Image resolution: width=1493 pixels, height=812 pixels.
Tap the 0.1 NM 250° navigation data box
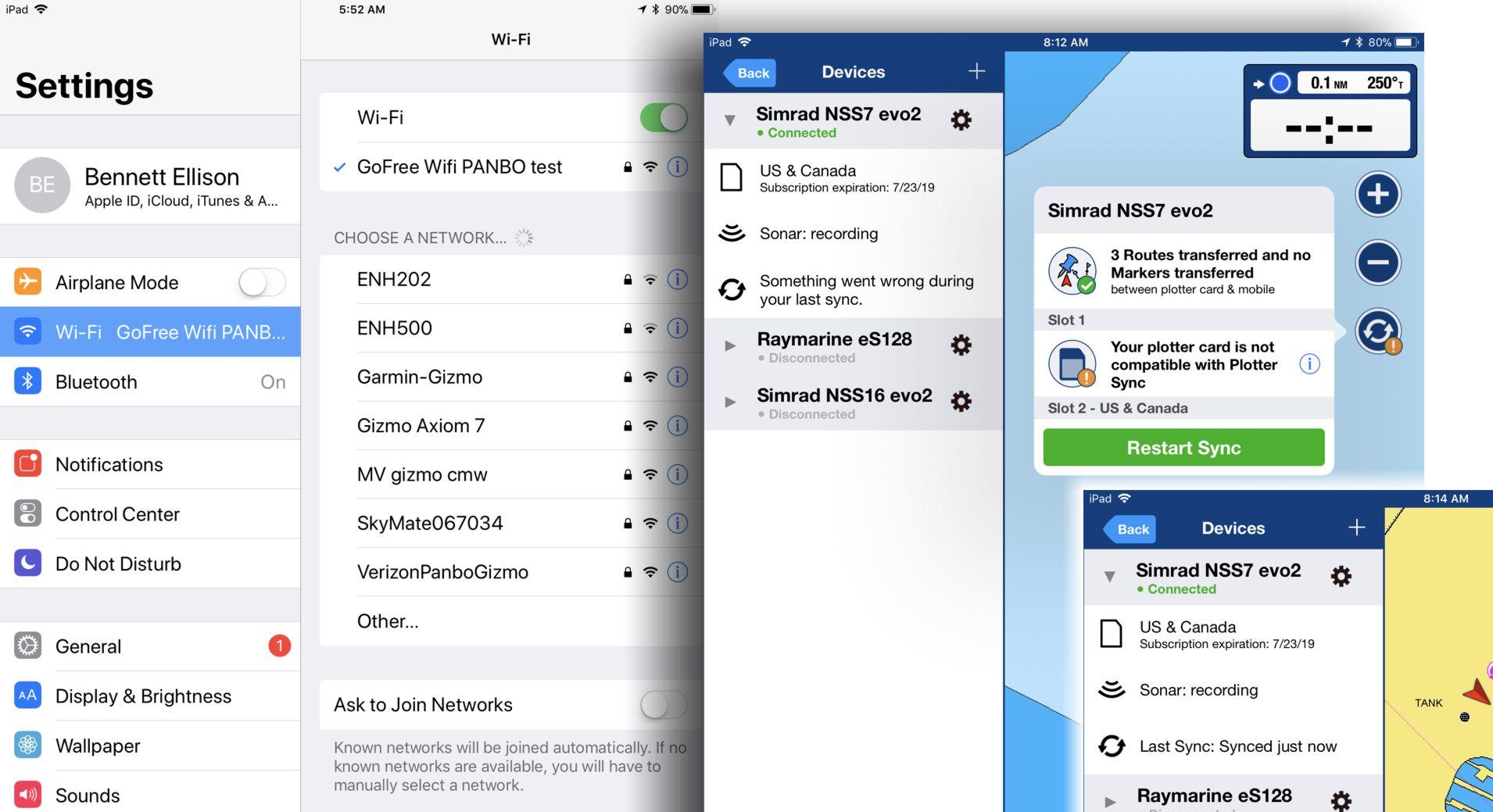(x=1330, y=111)
